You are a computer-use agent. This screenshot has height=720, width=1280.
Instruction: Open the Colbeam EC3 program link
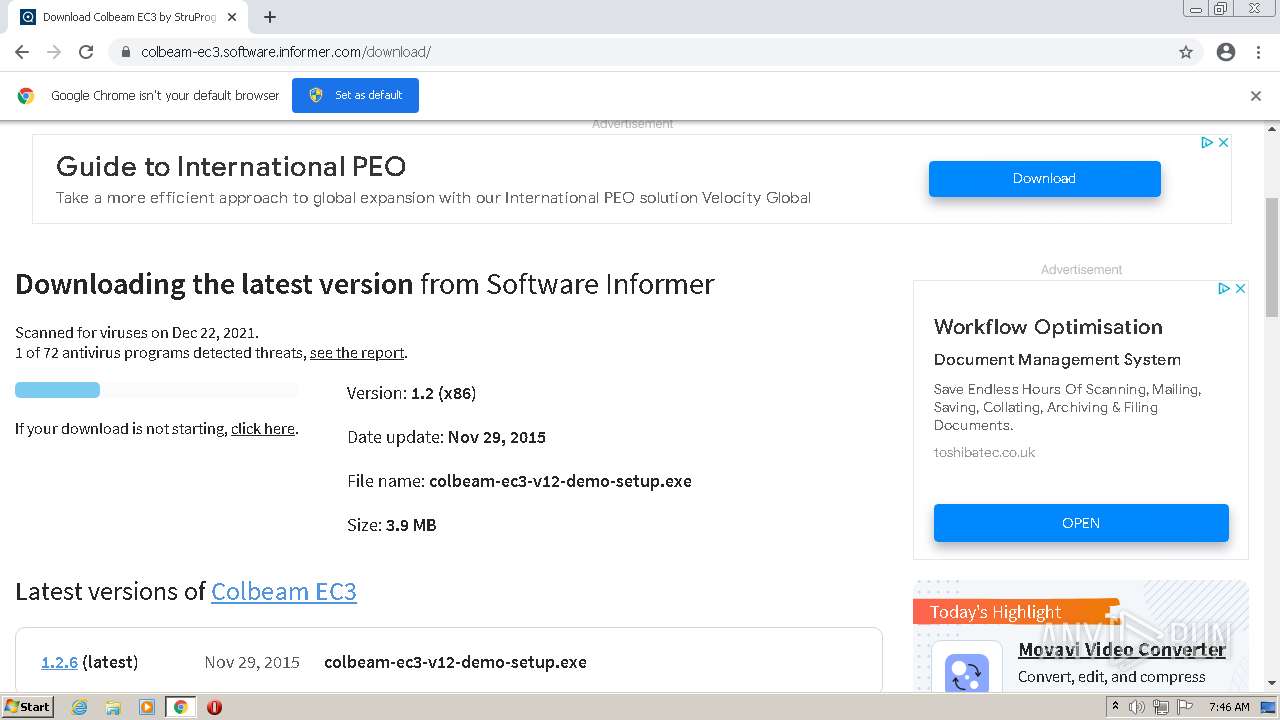point(284,591)
